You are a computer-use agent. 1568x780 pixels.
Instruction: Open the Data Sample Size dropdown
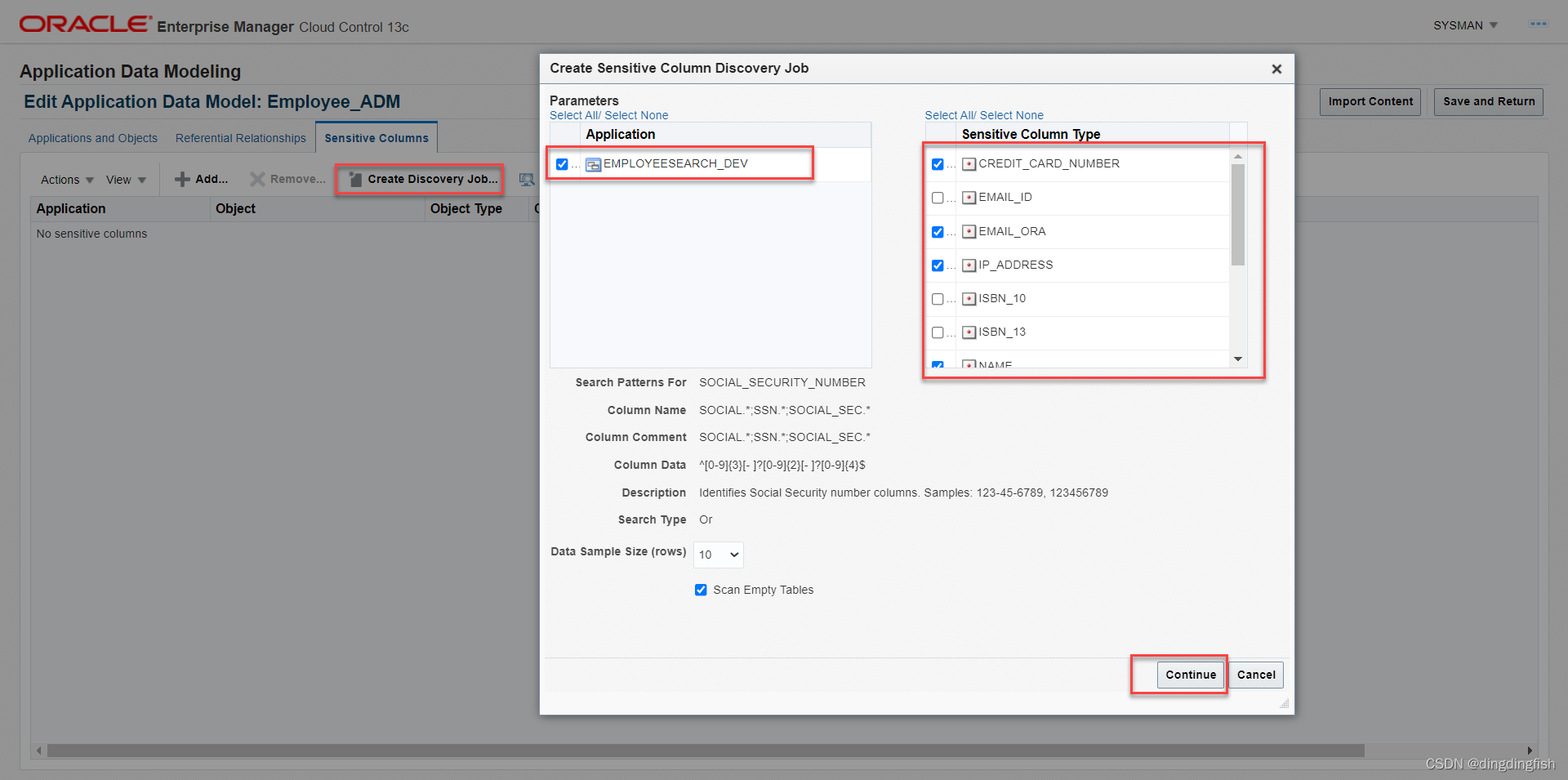tap(719, 555)
